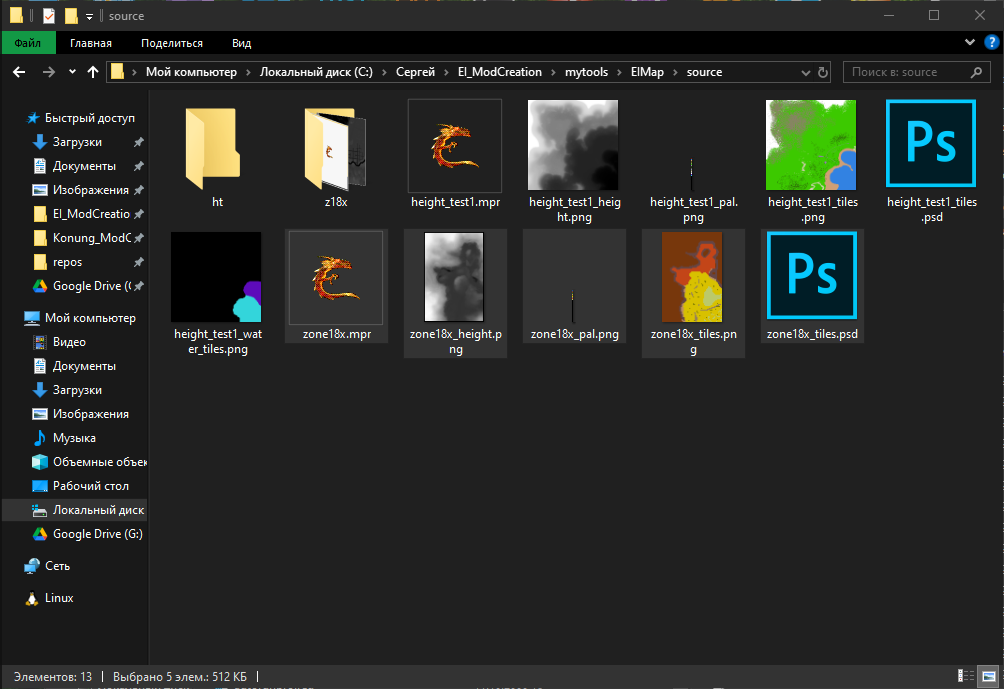1004x689 pixels.
Task: Open Linux in navigation pane
Action: [x=59, y=598]
